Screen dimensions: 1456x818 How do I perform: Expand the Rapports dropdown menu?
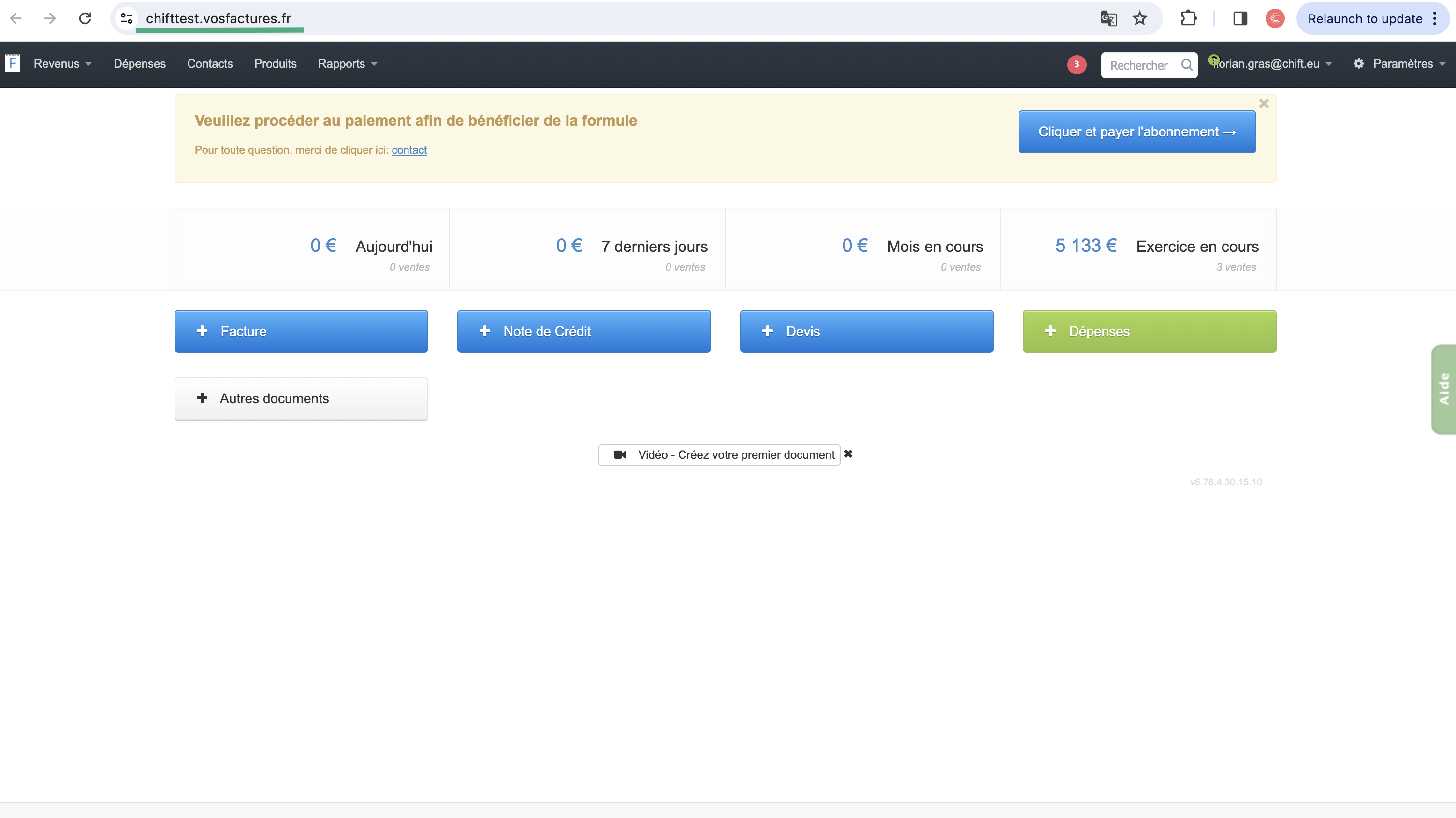pos(347,64)
